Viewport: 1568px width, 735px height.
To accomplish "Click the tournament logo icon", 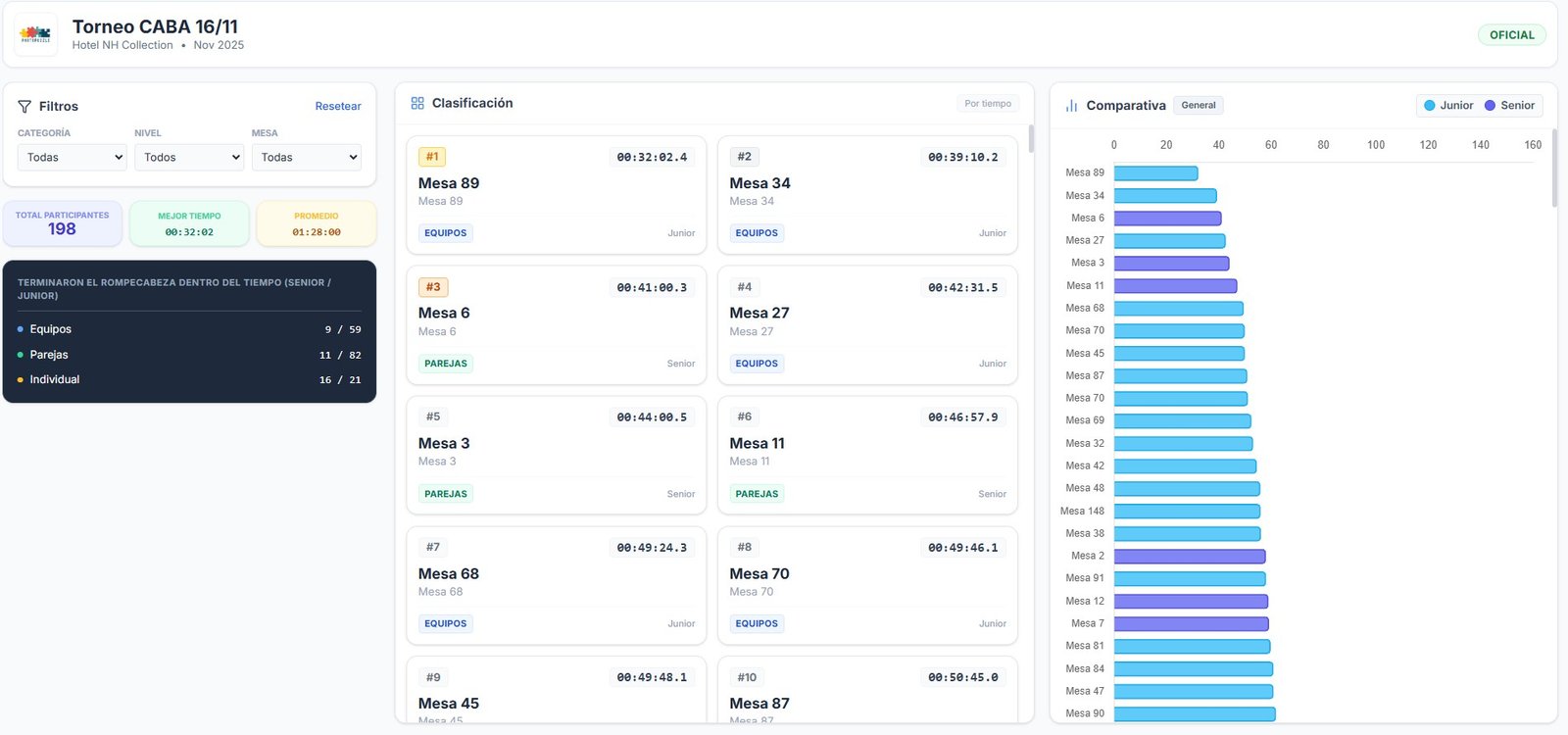I will tap(35, 34).
